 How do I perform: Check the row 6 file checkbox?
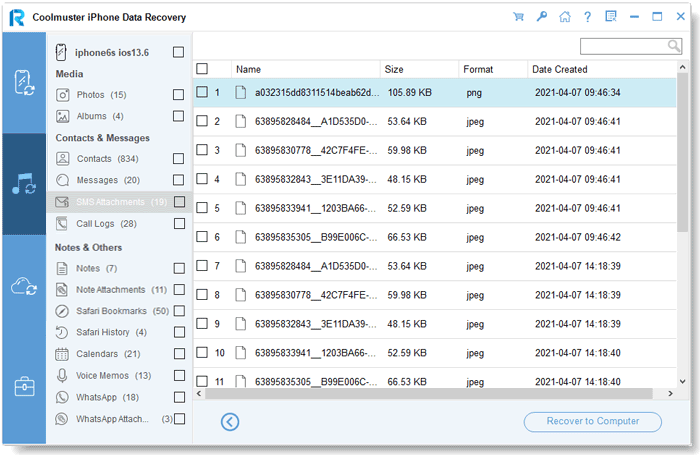click(202, 237)
